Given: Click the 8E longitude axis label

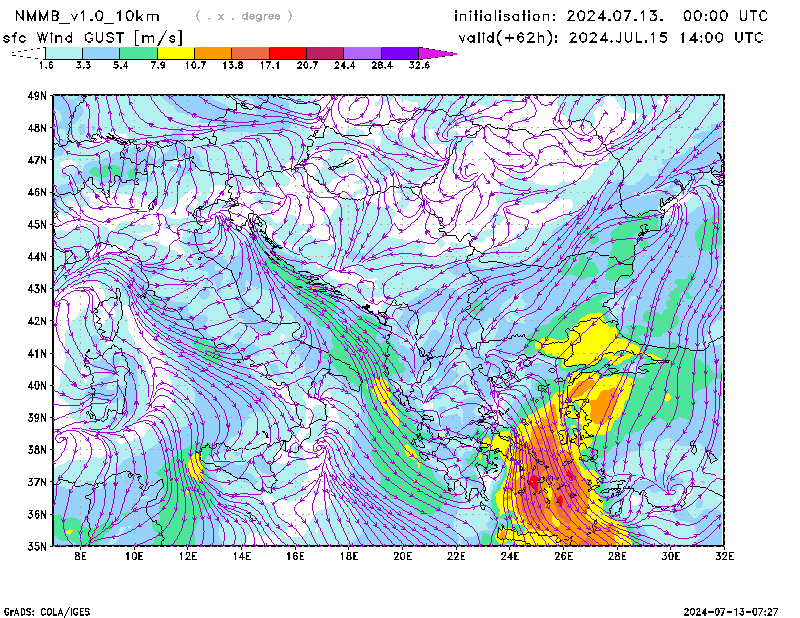Looking at the screenshot, I should point(80,557).
